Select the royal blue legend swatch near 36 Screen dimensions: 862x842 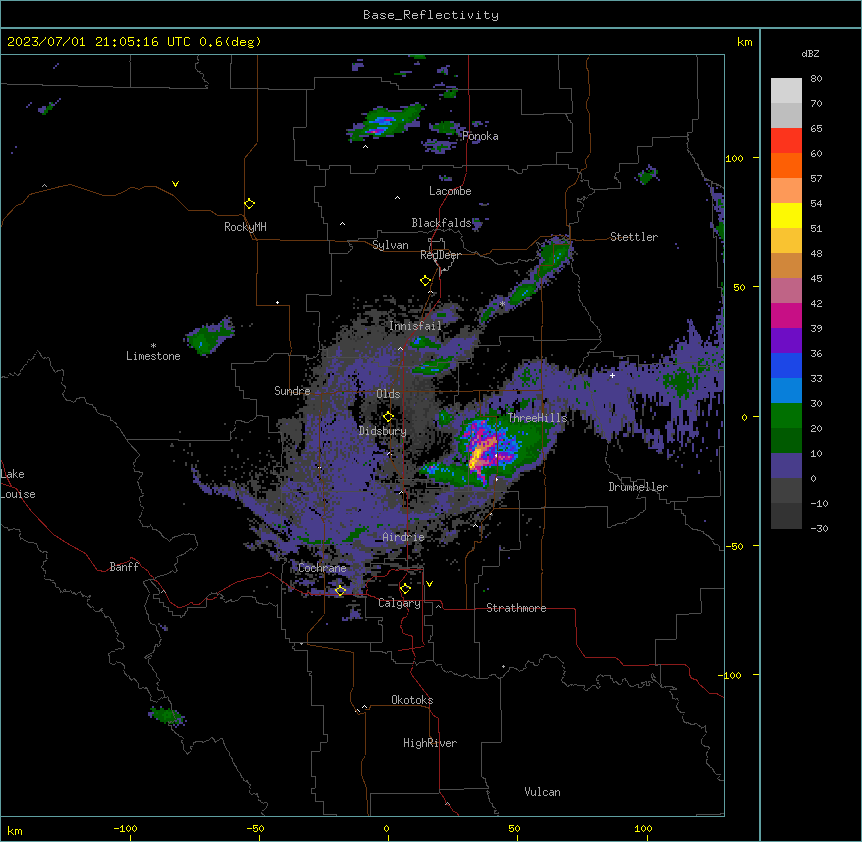tap(786, 365)
